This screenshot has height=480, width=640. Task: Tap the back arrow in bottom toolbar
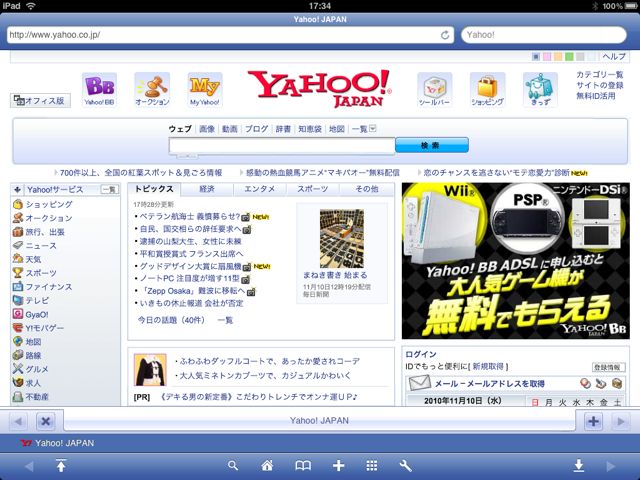(29, 466)
